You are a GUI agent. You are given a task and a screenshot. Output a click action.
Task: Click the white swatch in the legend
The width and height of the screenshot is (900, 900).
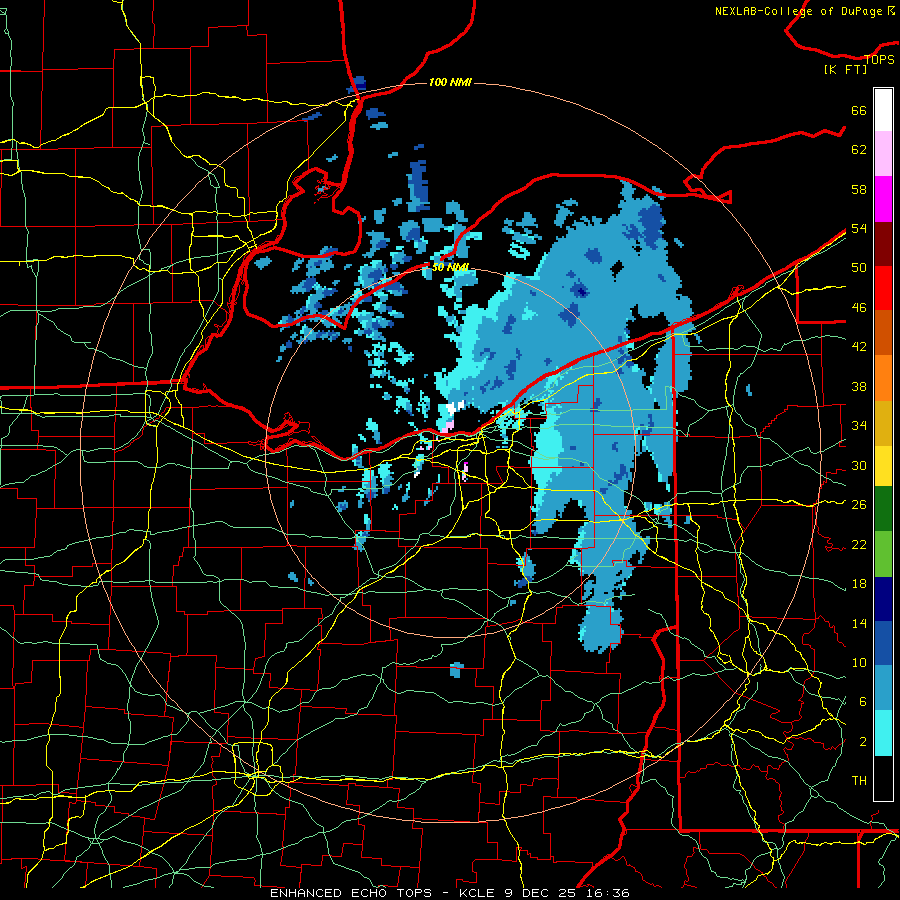[883, 110]
